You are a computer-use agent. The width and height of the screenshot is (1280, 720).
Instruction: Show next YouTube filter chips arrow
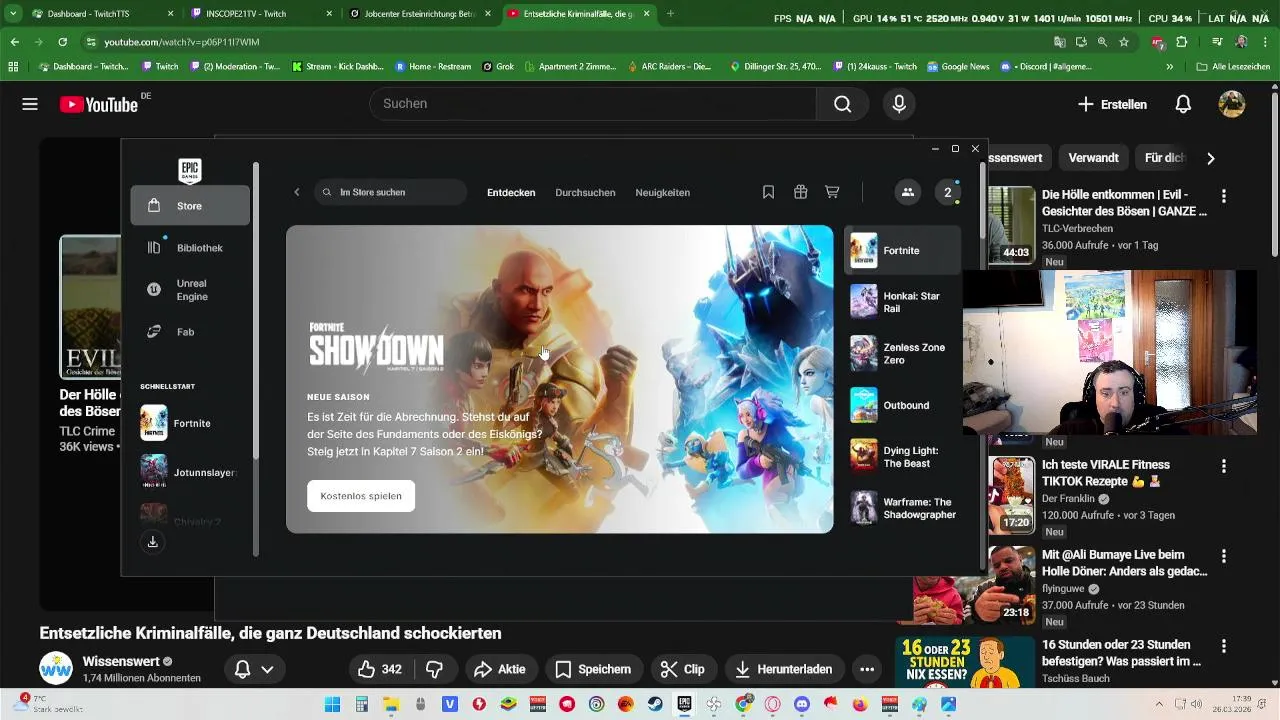[x=1210, y=158]
